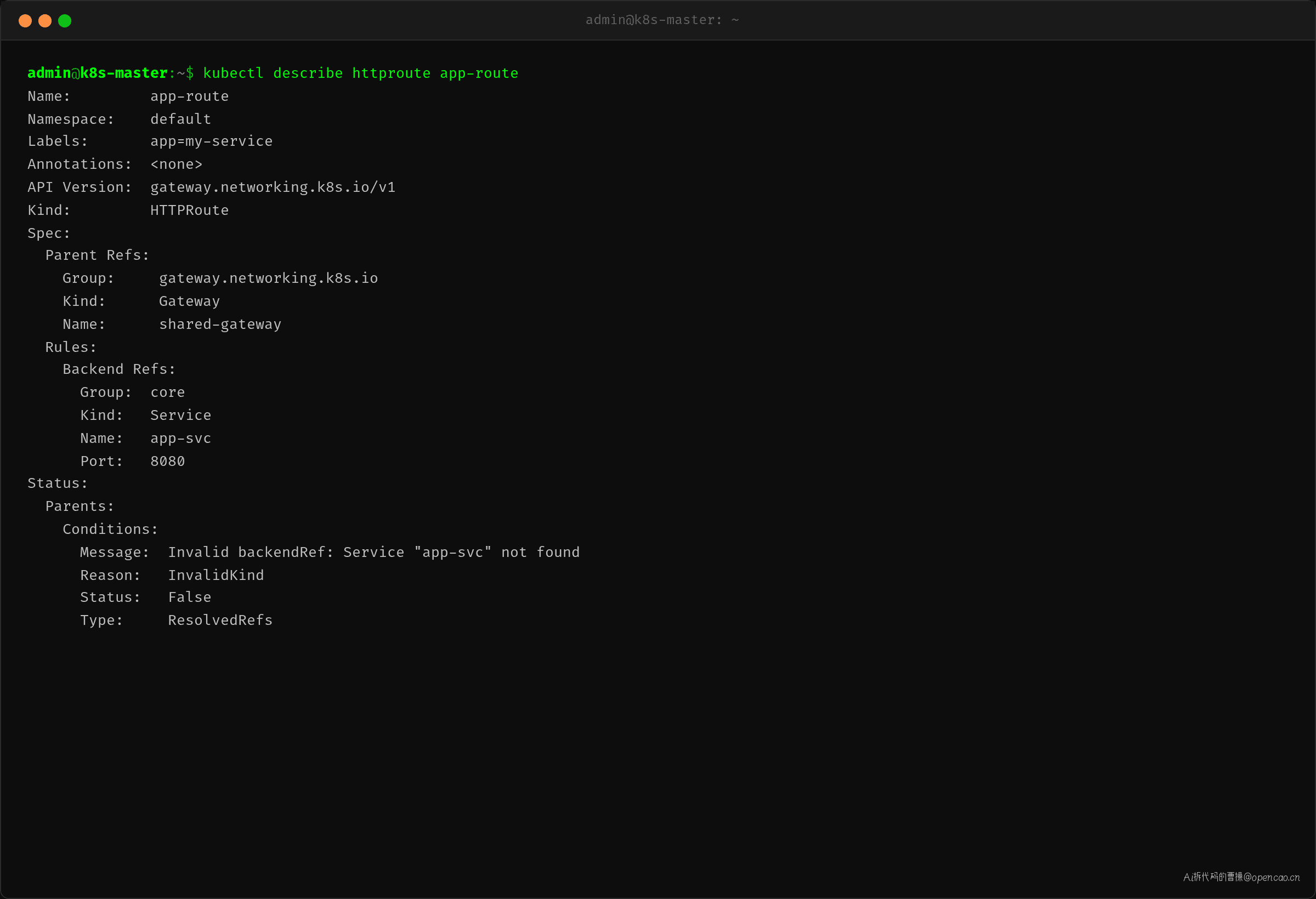This screenshot has width=1316, height=899.
Task: Click the parent Kind value Gateway
Action: (189, 301)
